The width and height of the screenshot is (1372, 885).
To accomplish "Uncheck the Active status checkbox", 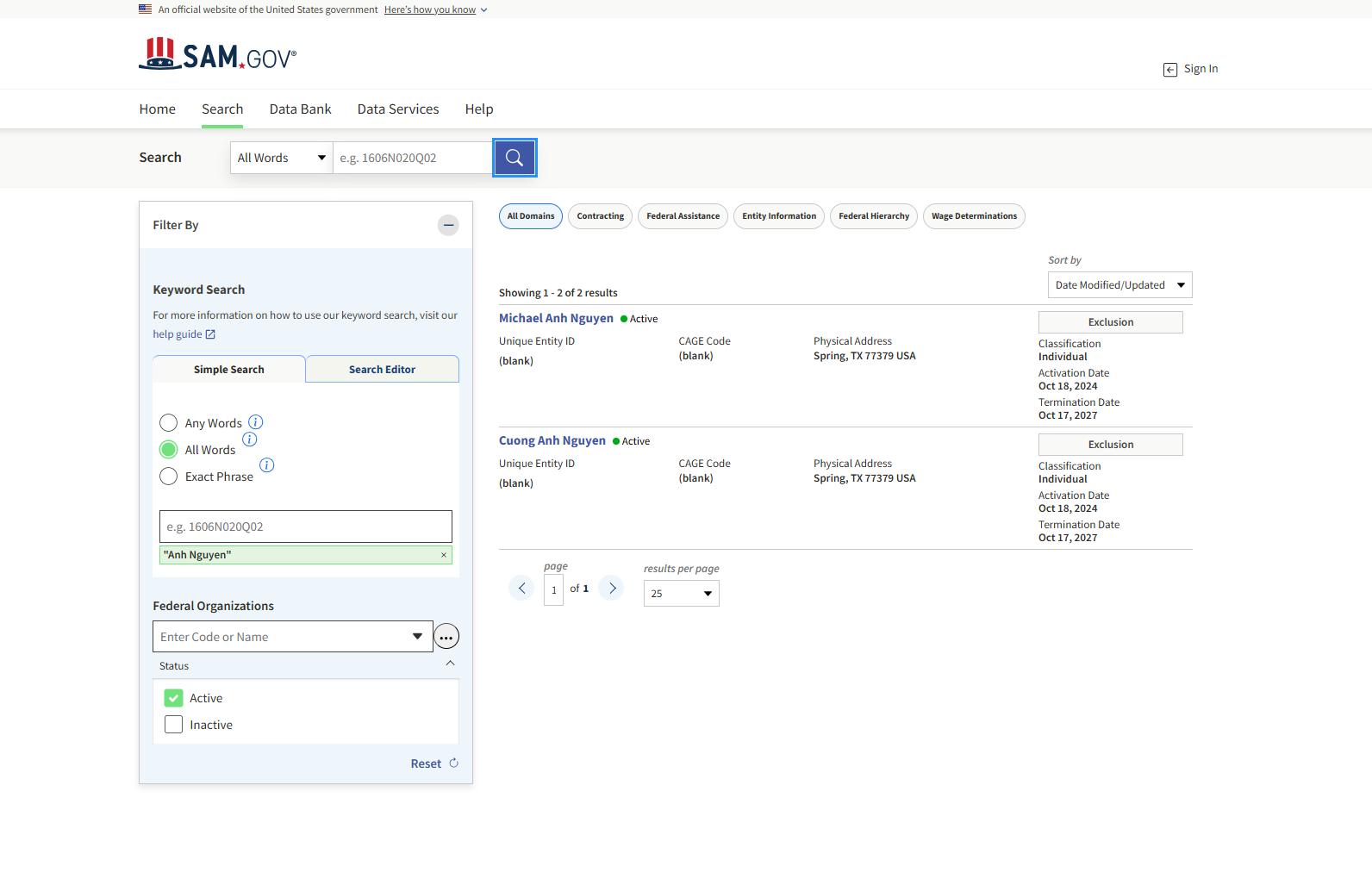I will point(174,698).
